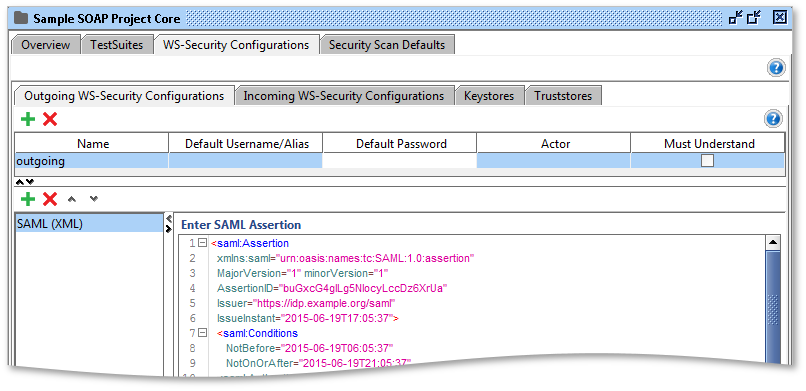Delete the selected outgoing configuration
Image resolution: width=806 pixels, height=391 pixels.
pos(50,120)
